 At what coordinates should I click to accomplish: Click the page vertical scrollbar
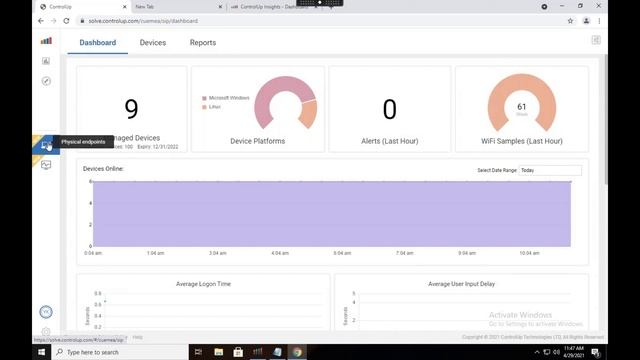[606, 119]
